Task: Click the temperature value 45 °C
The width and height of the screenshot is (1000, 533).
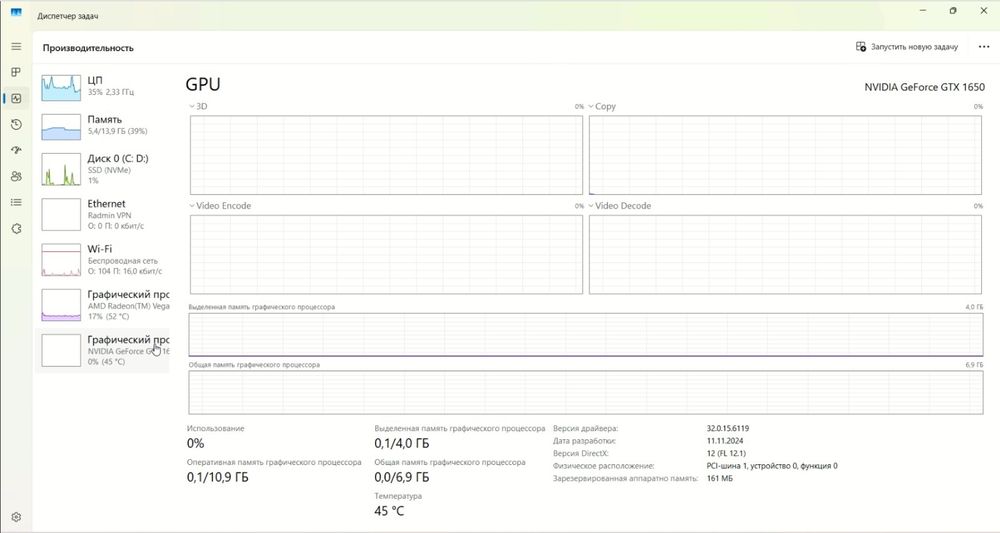Action: point(389,511)
